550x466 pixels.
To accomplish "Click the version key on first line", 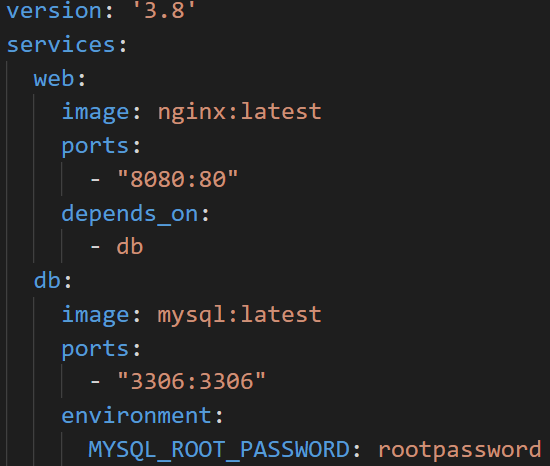I will point(54,11).
